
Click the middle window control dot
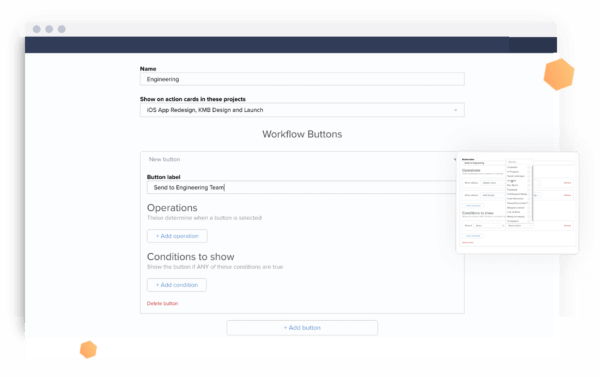[49, 29]
